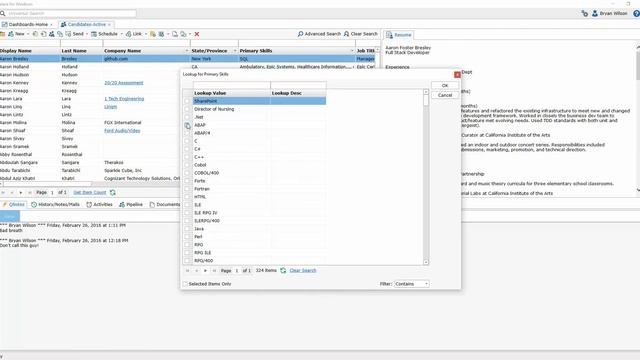This screenshot has height=360, width=640.
Task: Select the SharePoint lookup row
Action: pos(259,101)
